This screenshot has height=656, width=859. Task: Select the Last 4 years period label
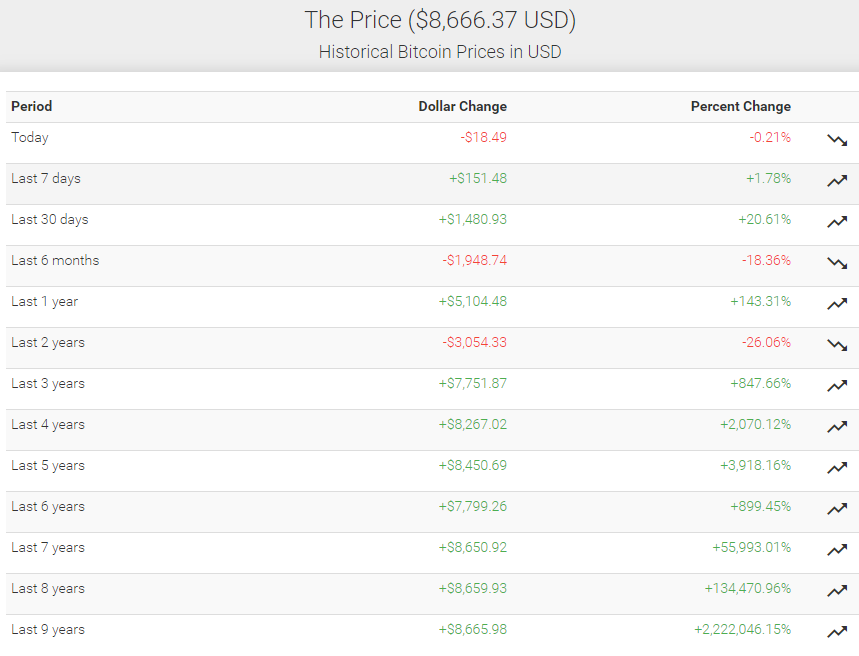(x=48, y=424)
